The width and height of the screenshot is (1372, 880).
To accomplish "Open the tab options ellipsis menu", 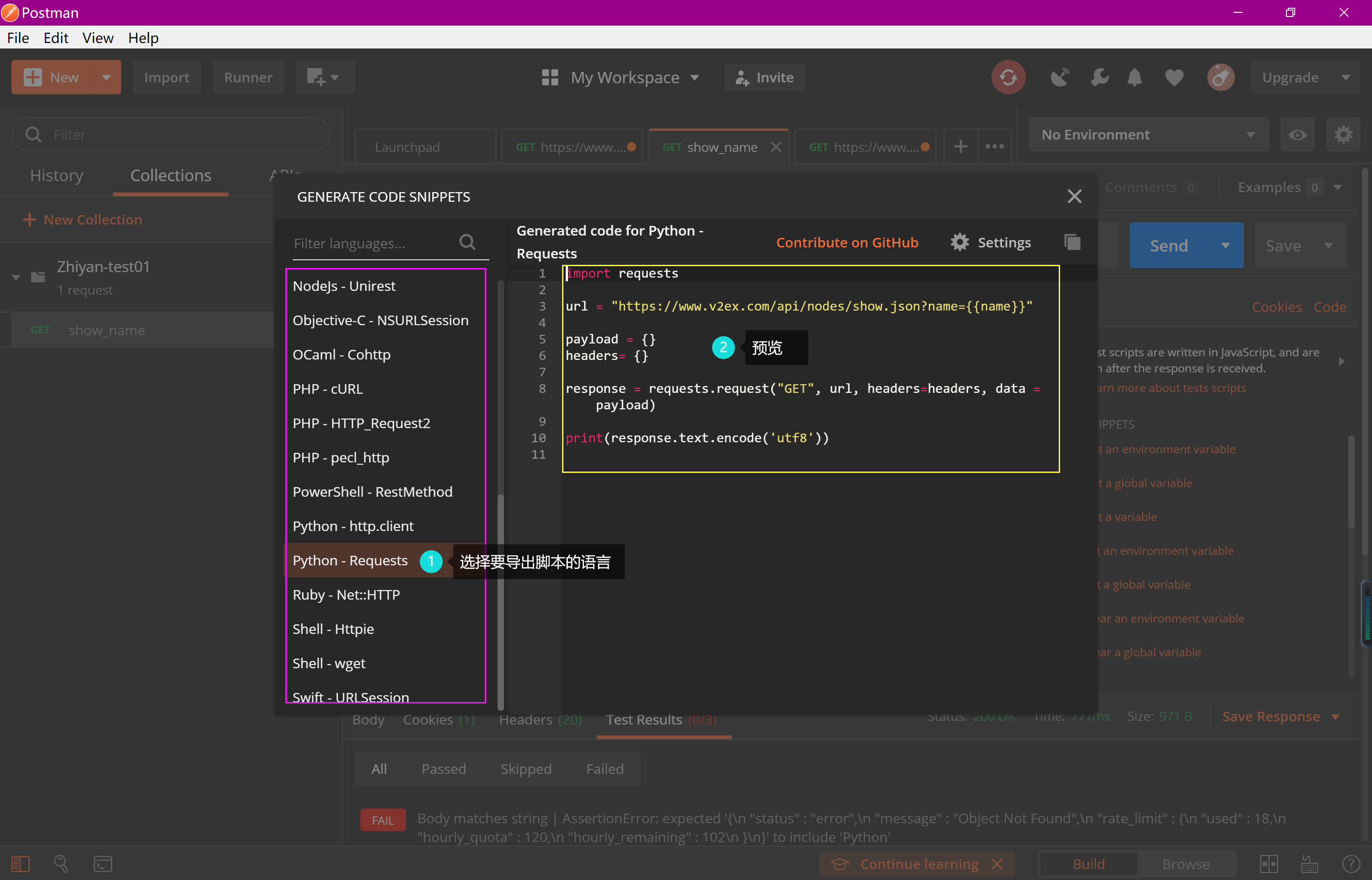I will coord(994,147).
